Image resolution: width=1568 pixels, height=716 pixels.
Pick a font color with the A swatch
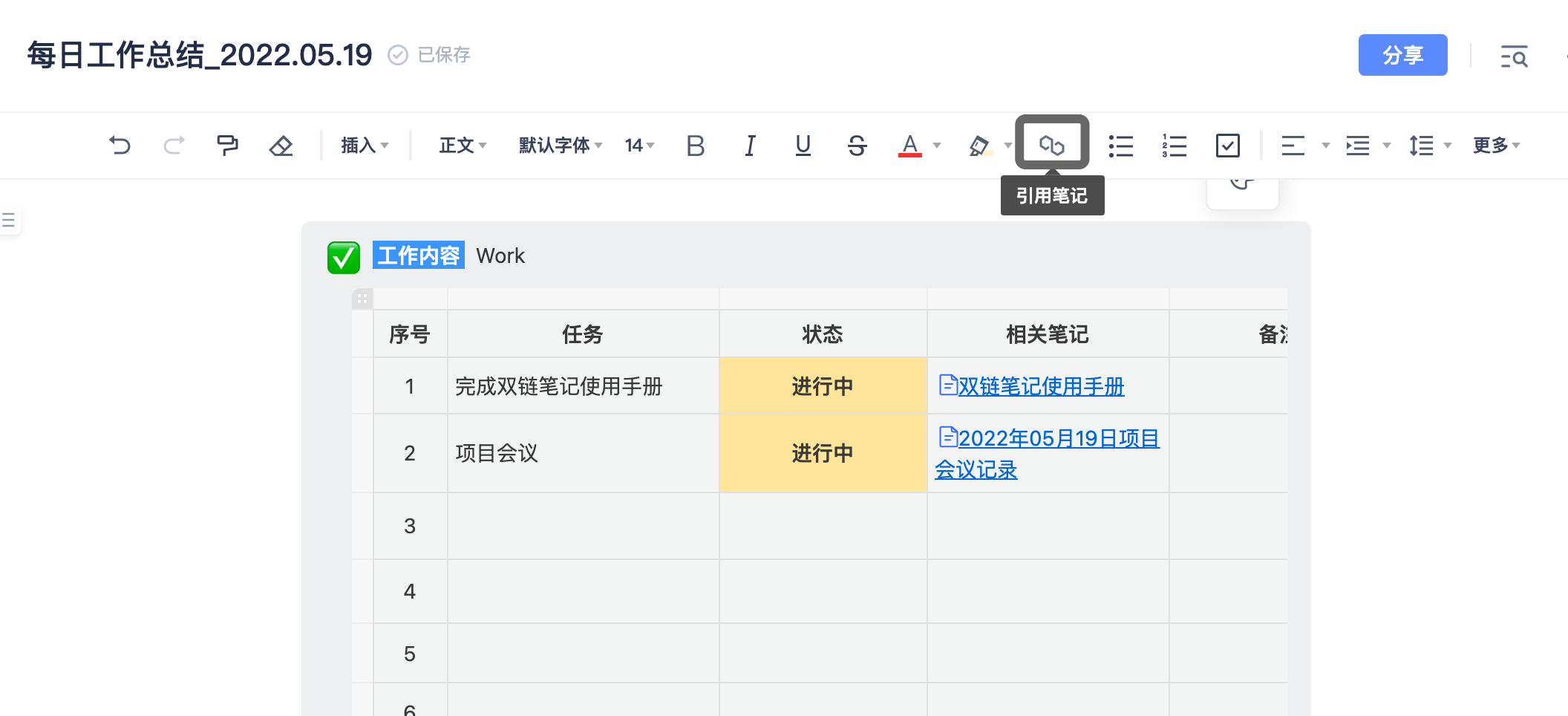coord(911,146)
